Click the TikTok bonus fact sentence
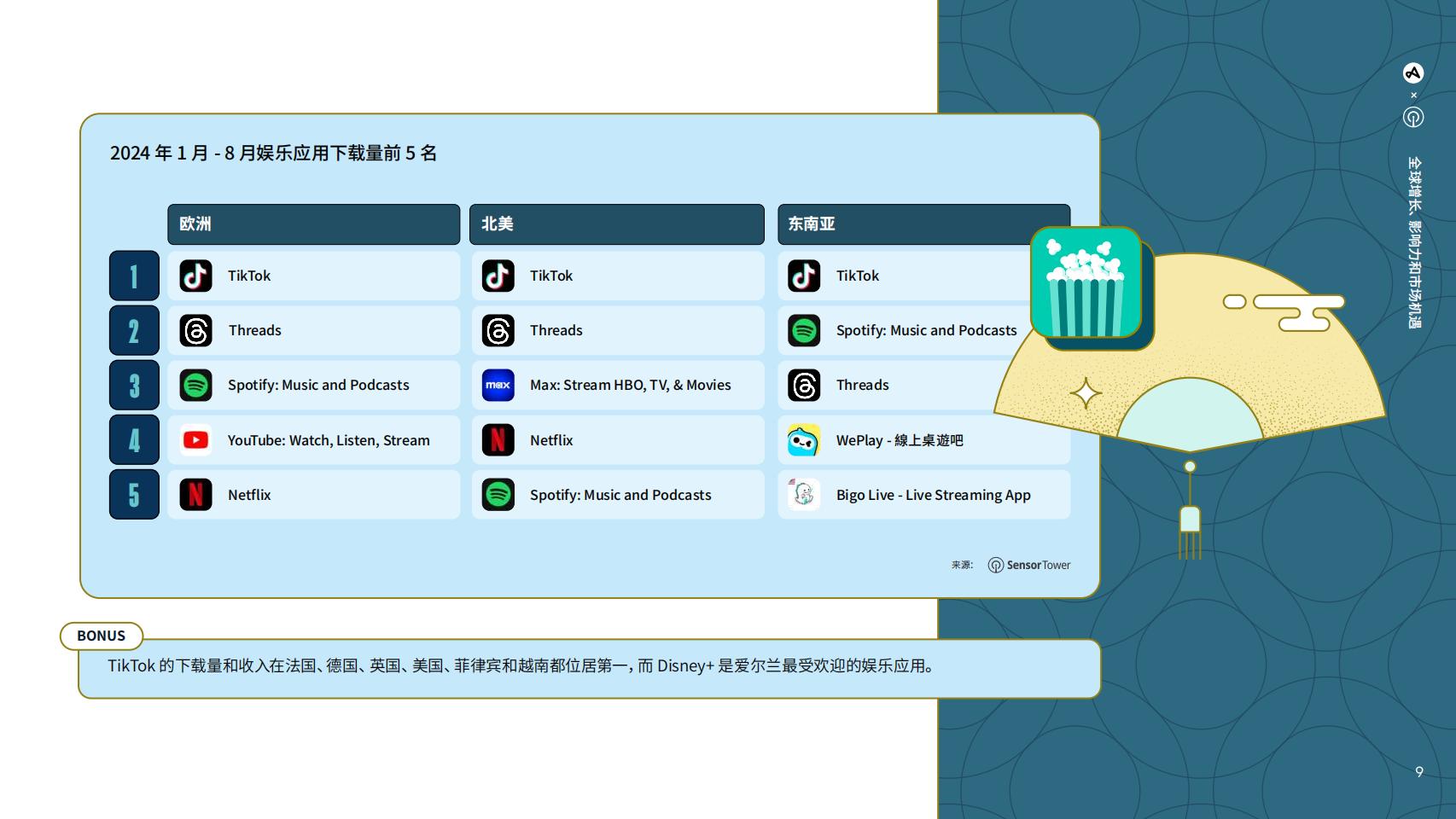The height and width of the screenshot is (819, 1456). (522, 665)
